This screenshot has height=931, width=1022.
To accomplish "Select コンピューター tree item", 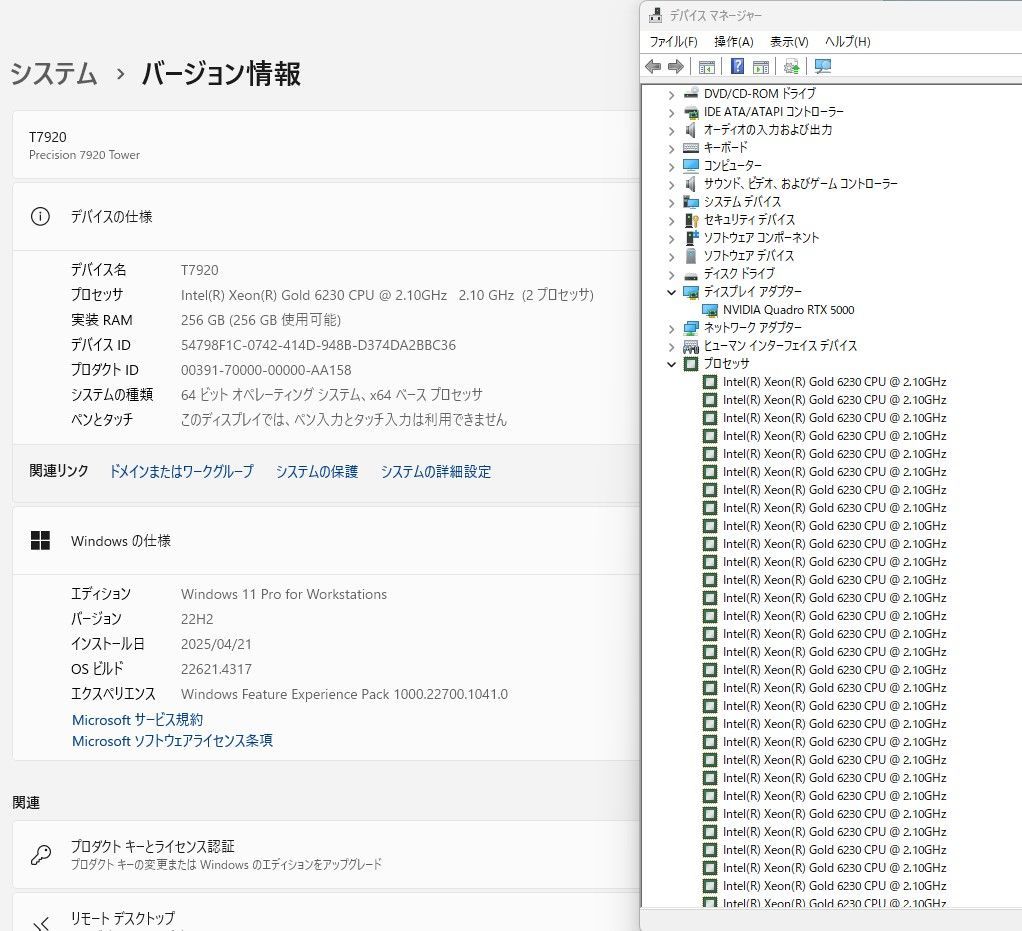I will [x=733, y=166].
